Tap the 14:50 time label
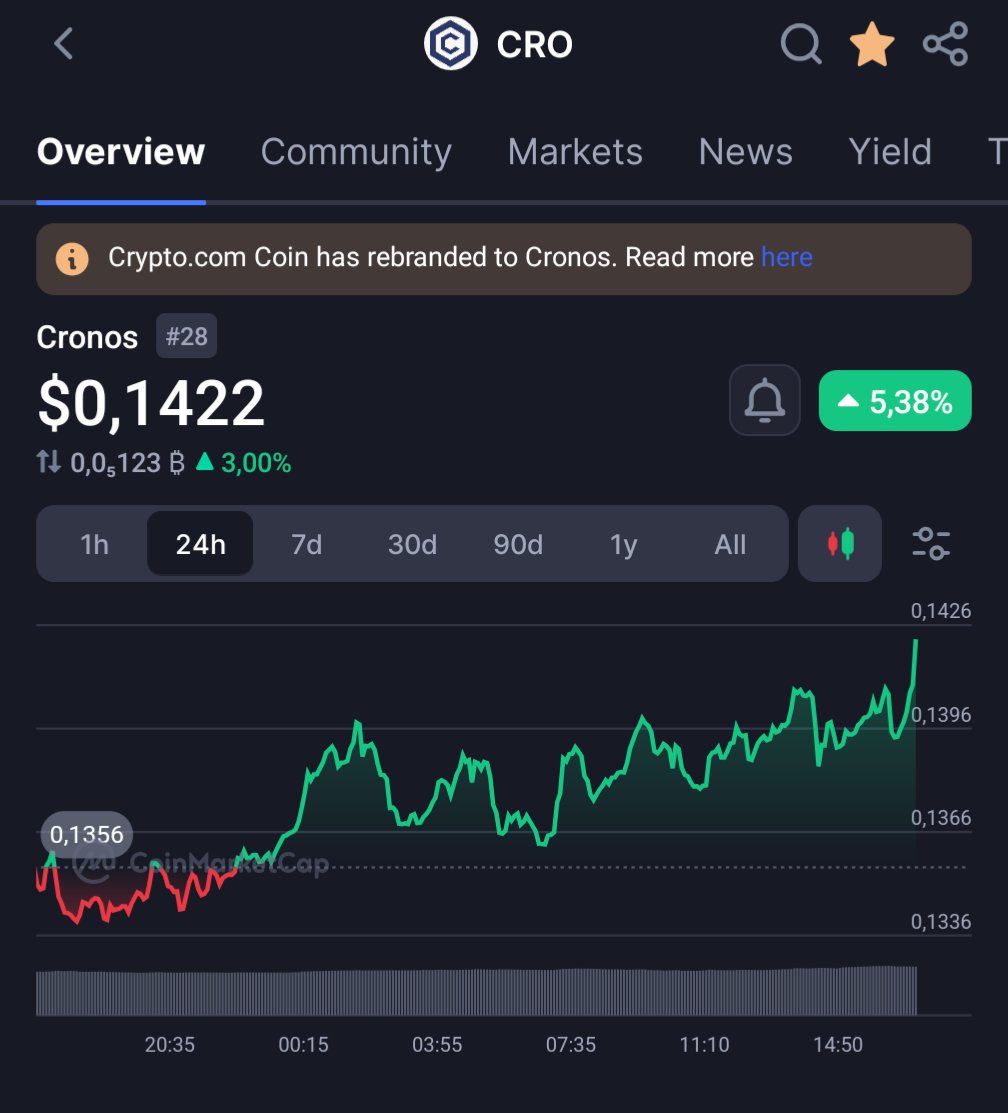This screenshot has height=1113, width=1008. (838, 1045)
